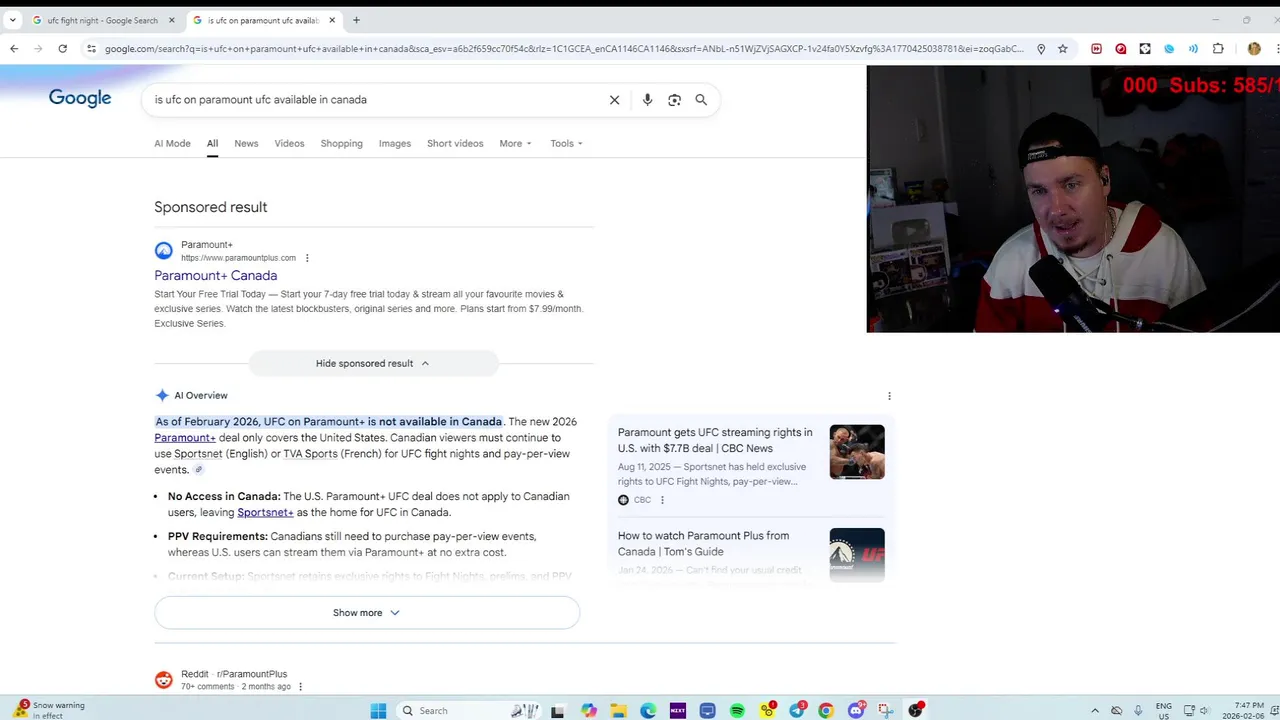Open OBS Studio from taskbar

tap(915, 711)
